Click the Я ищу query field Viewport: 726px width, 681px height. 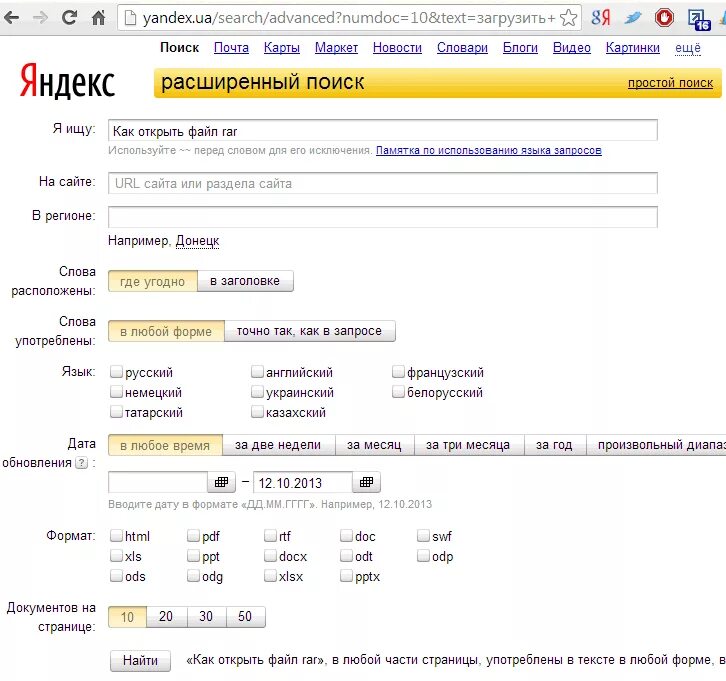pos(382,131)
